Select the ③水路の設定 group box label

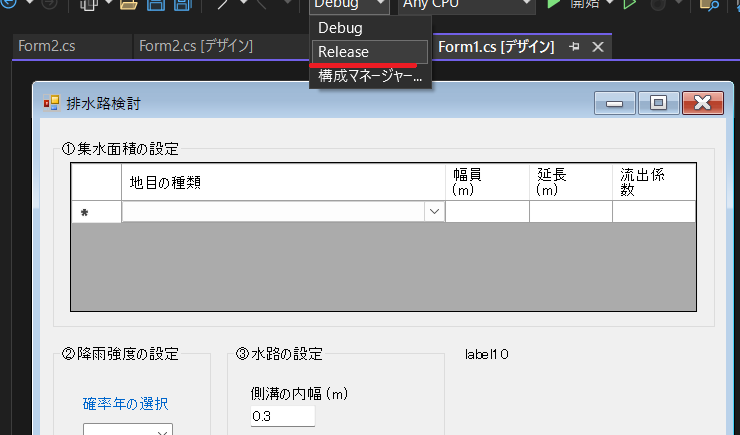tap(279, 354)
